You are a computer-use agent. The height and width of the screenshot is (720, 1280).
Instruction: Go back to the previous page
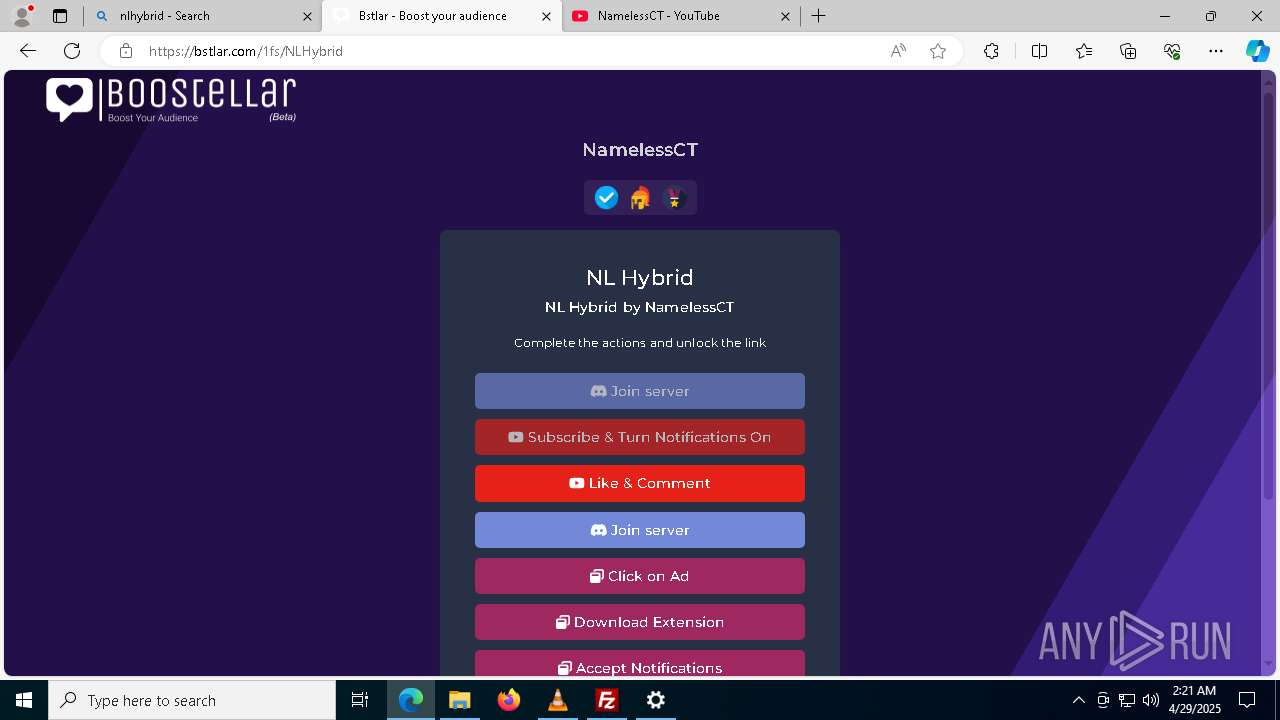tap(28, 51)
